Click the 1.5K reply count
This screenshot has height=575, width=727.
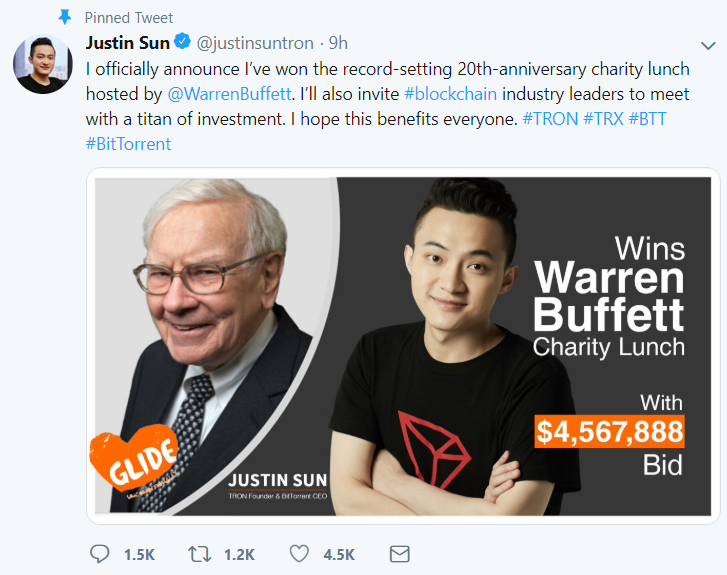tap(139, 555)
